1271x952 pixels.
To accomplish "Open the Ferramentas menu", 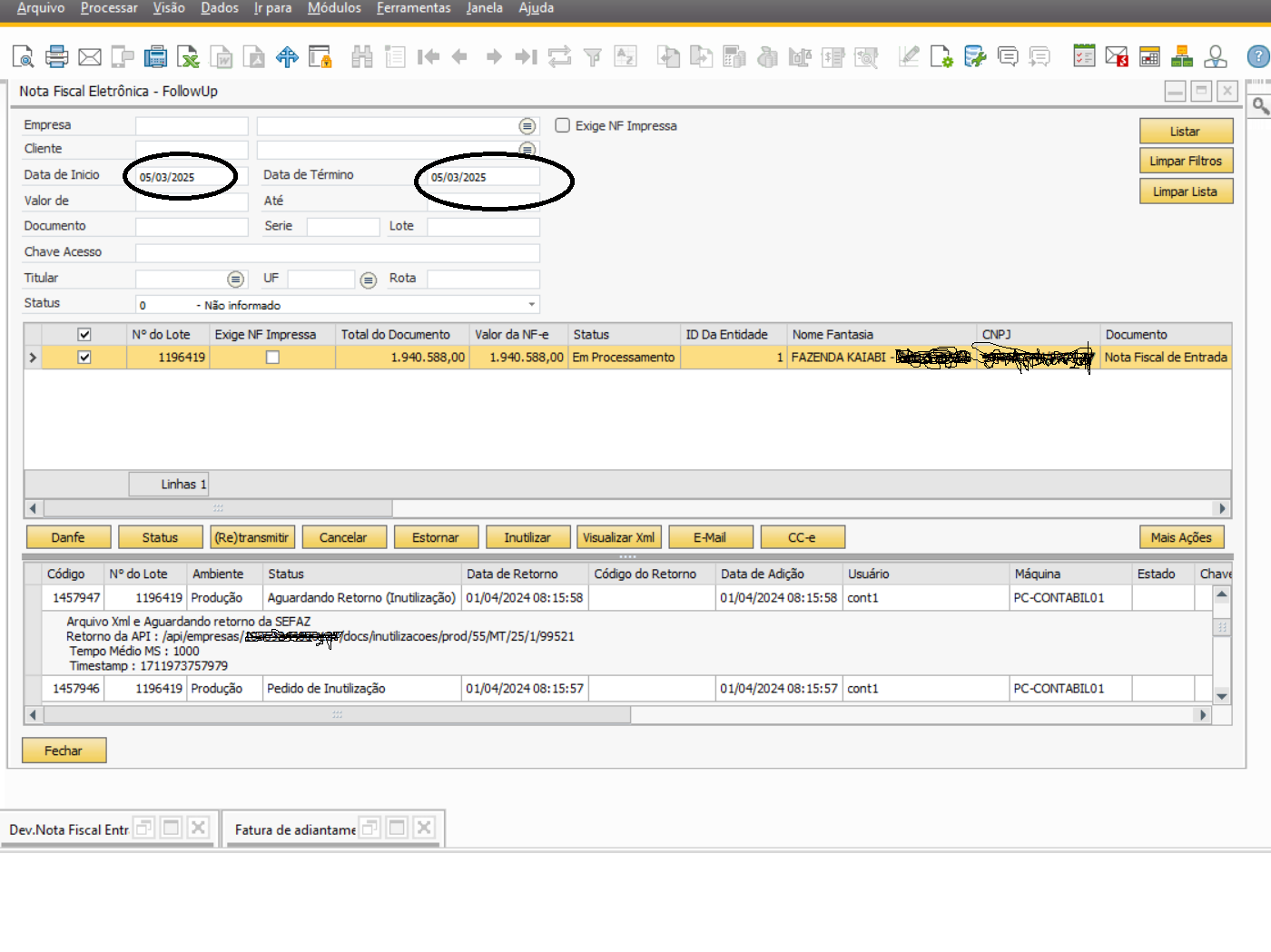I will pos(413,8).
